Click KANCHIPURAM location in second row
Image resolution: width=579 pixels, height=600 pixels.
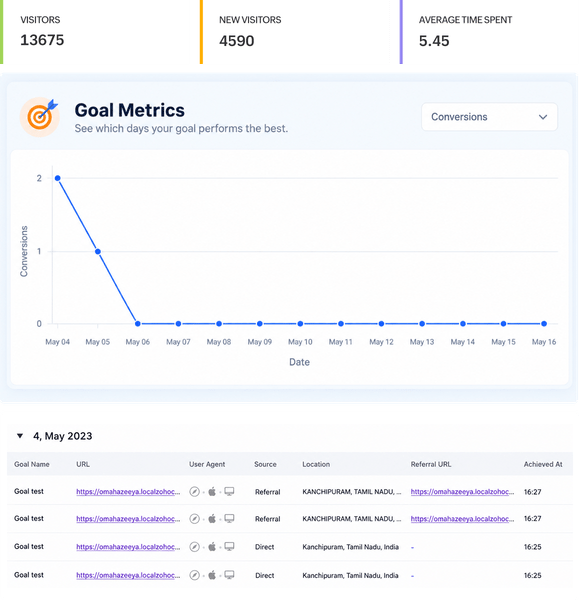[352, 519]
